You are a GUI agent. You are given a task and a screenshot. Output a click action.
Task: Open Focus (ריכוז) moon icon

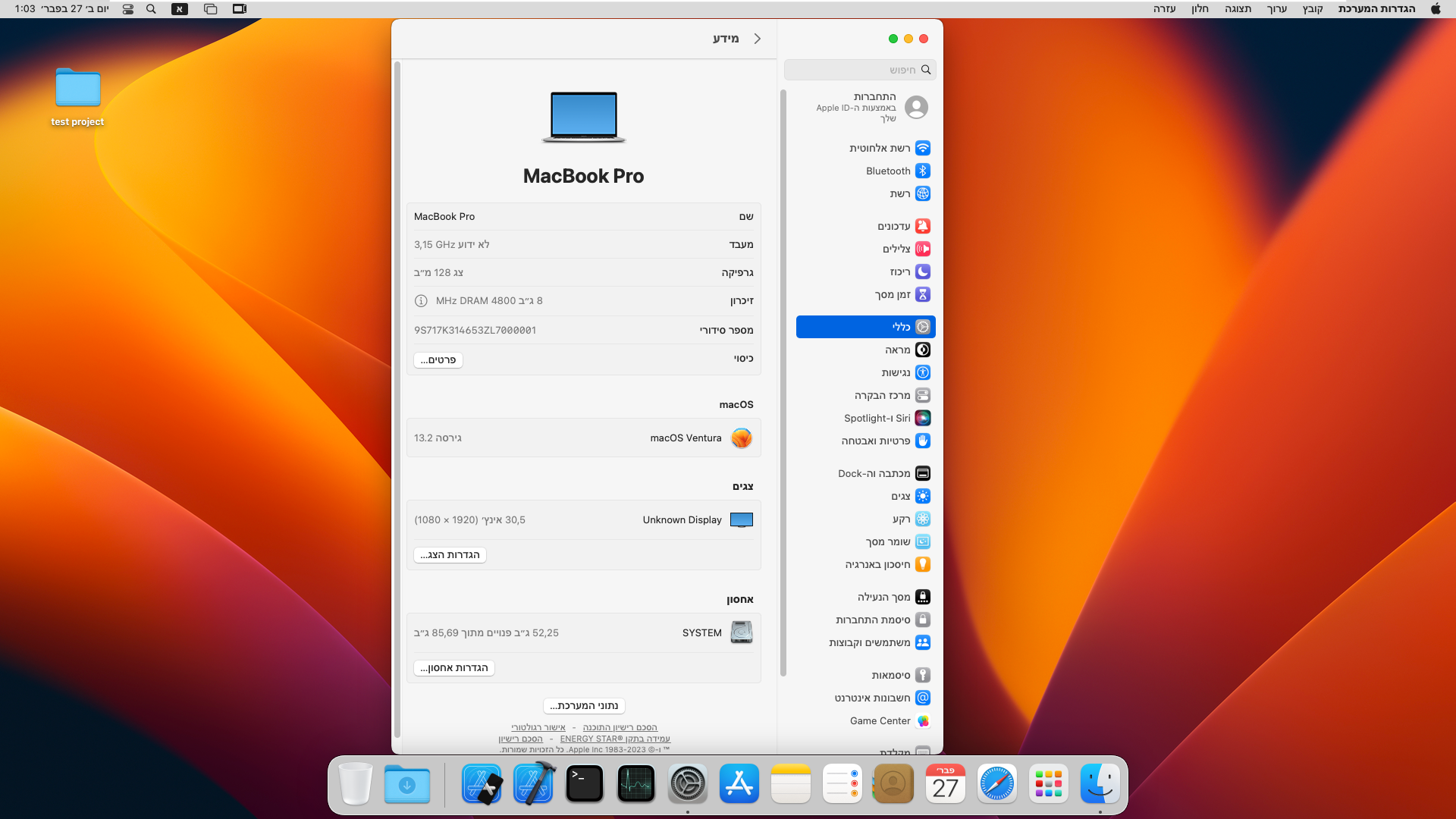922,271
